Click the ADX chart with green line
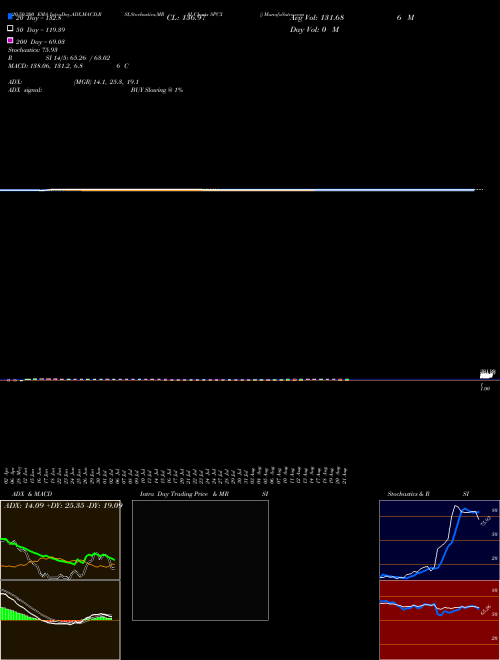The image size is (500, 660). click(60, 540)
